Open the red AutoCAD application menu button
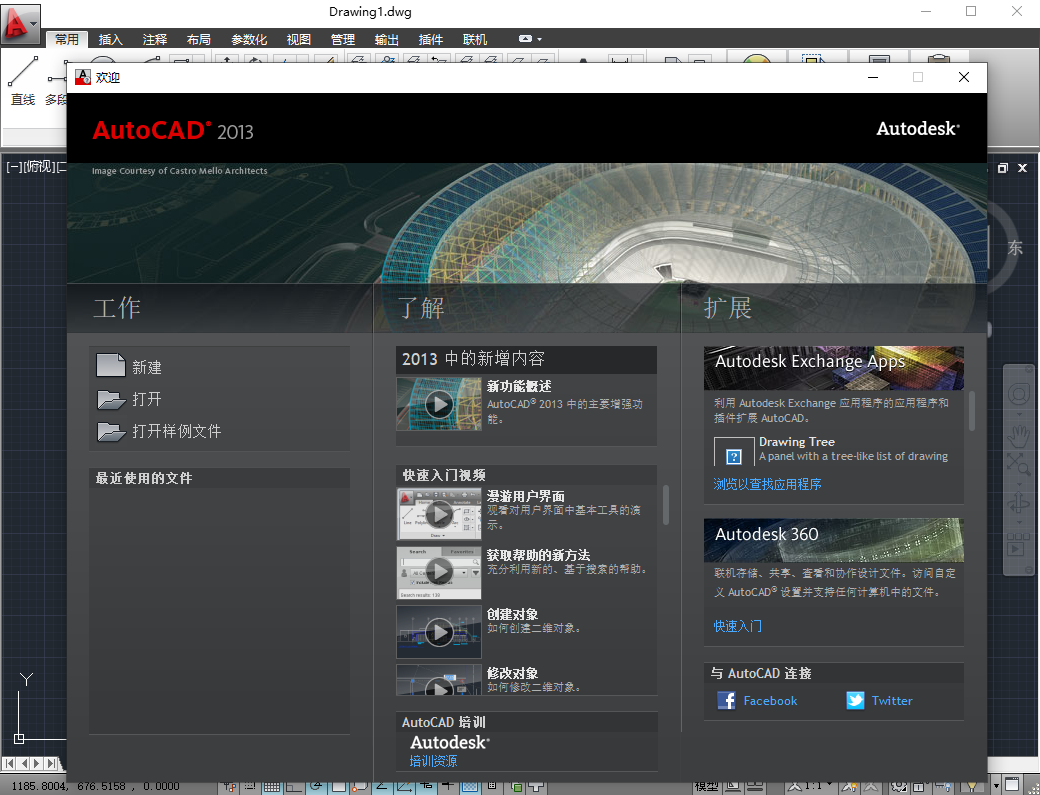This screenshot has width=1040, height=795. point(20,22)
